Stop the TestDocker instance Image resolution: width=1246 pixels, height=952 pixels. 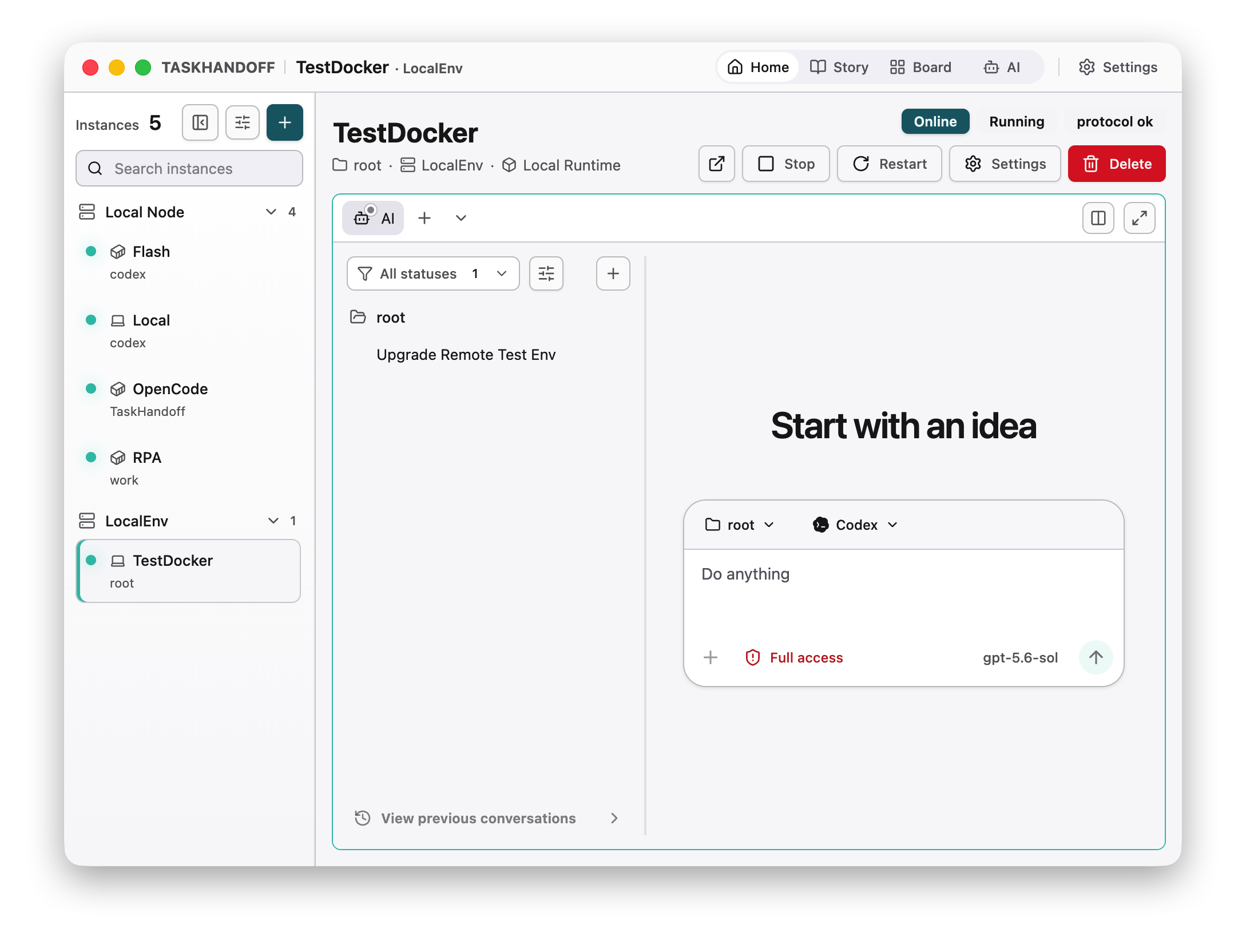pyautogui.click(x=785, y=164)
